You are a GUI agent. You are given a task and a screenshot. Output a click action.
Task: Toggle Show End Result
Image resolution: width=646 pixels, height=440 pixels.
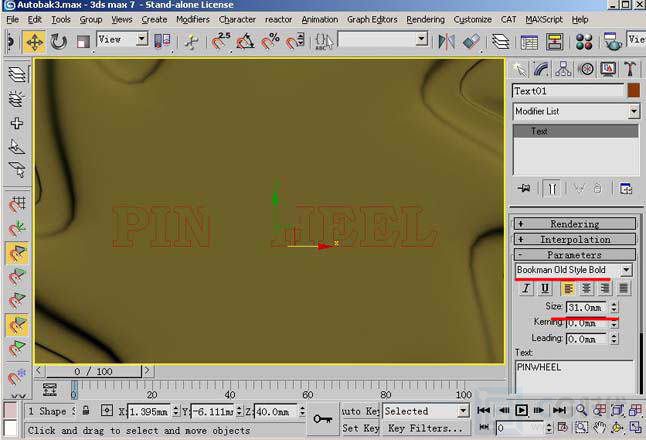click(x=552, y=189)
